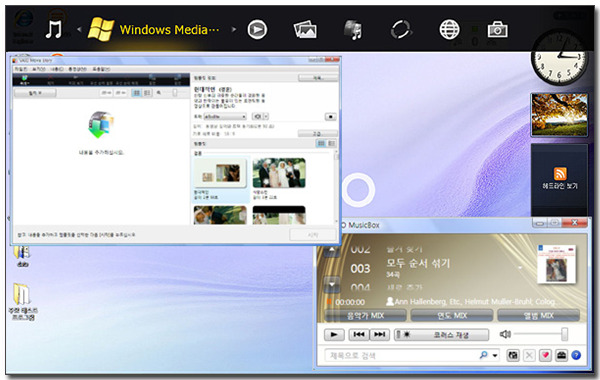Image resolution: width=600 pixels, height=380 pixels.
Task: Mute the MusicBox speaker icon
Action: tap(505, 334)
